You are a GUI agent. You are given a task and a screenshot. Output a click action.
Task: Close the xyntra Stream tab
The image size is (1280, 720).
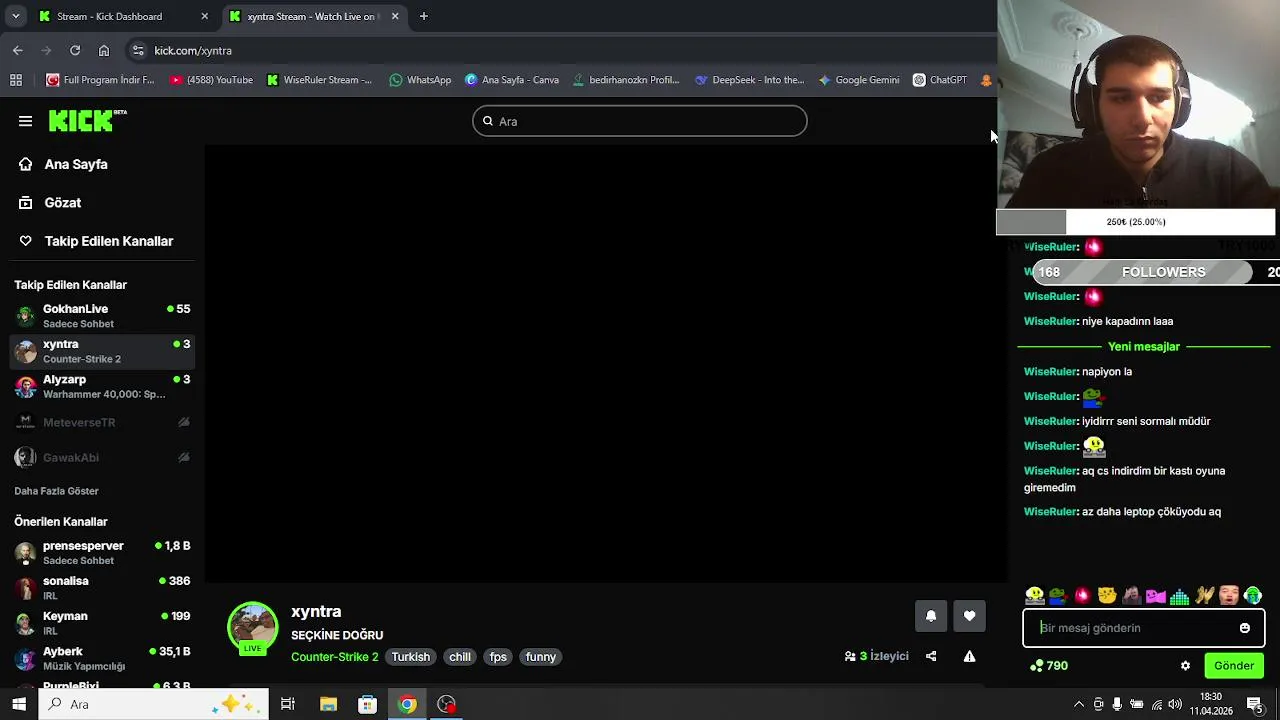click(395, 16)
